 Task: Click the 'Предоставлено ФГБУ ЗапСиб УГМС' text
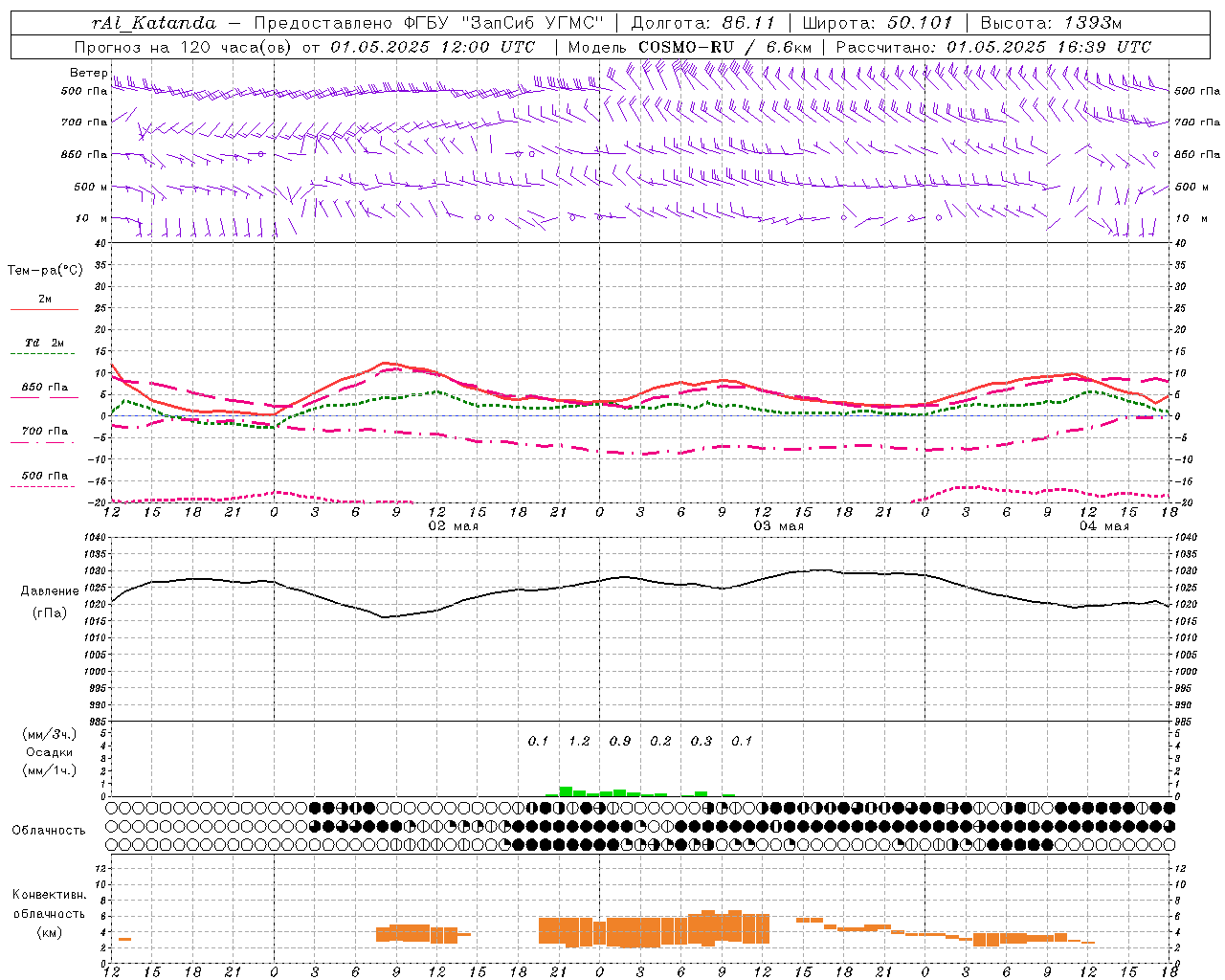coord(429,23)
